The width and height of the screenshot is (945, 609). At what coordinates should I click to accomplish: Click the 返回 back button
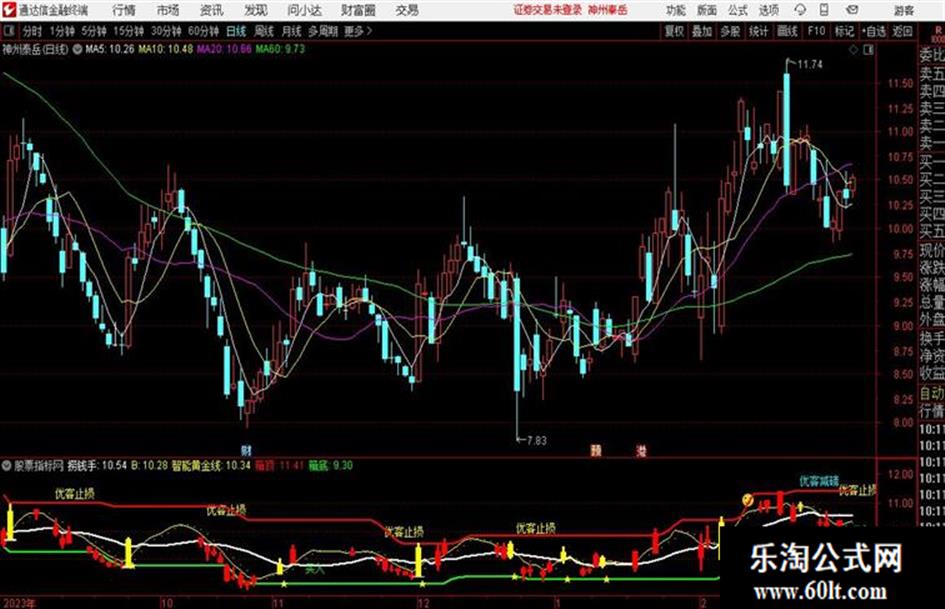click(903, 31)
